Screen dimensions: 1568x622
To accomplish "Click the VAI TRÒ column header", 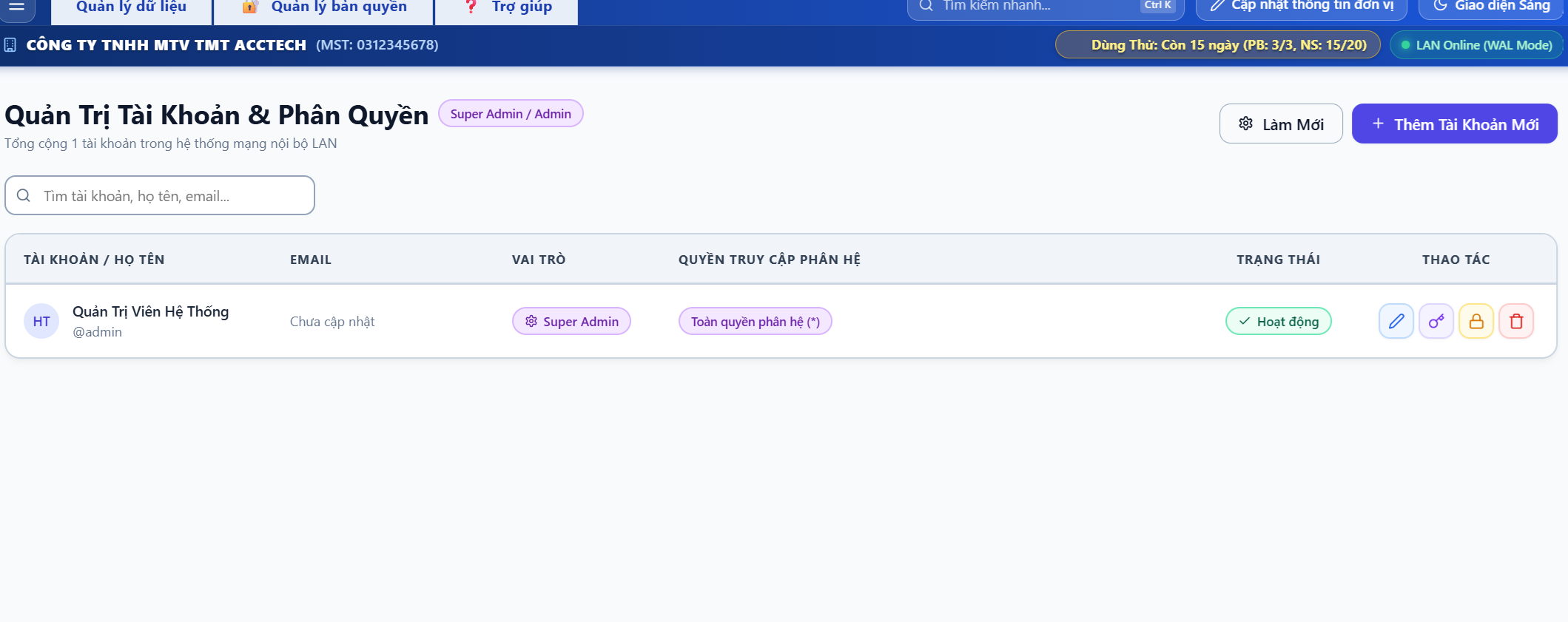I will 539,260.
